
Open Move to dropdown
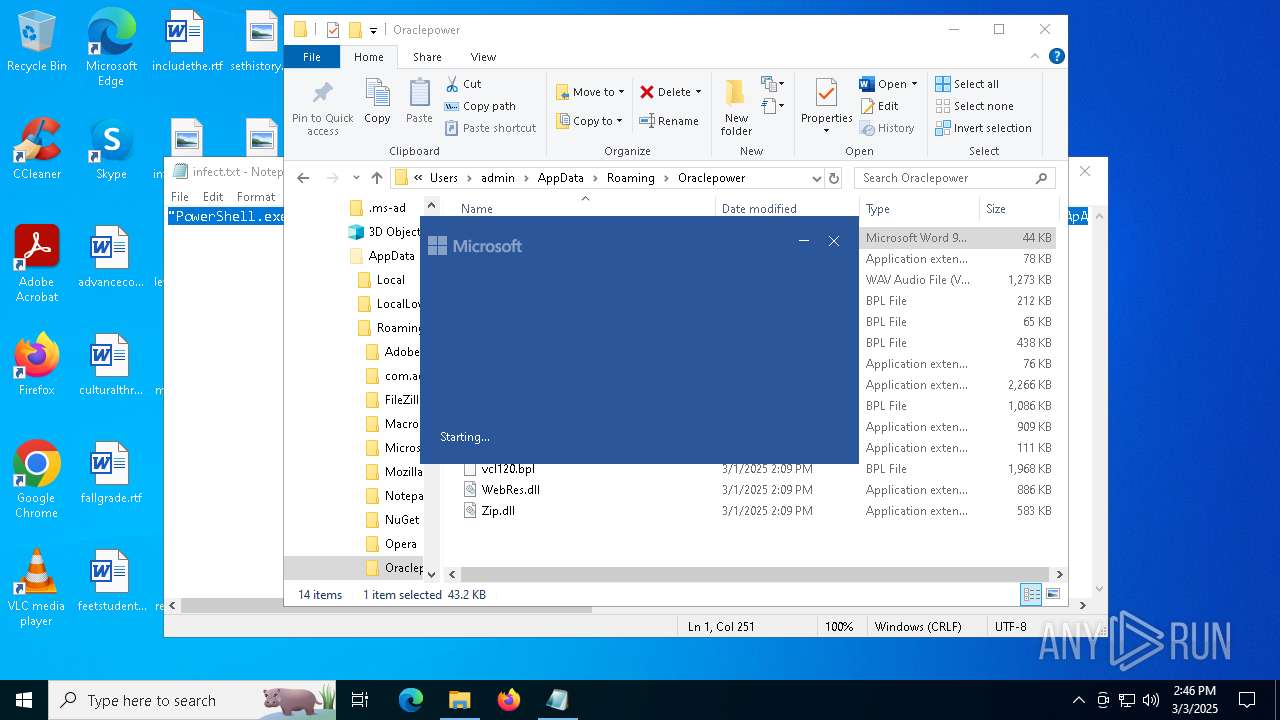coord(590,92)
